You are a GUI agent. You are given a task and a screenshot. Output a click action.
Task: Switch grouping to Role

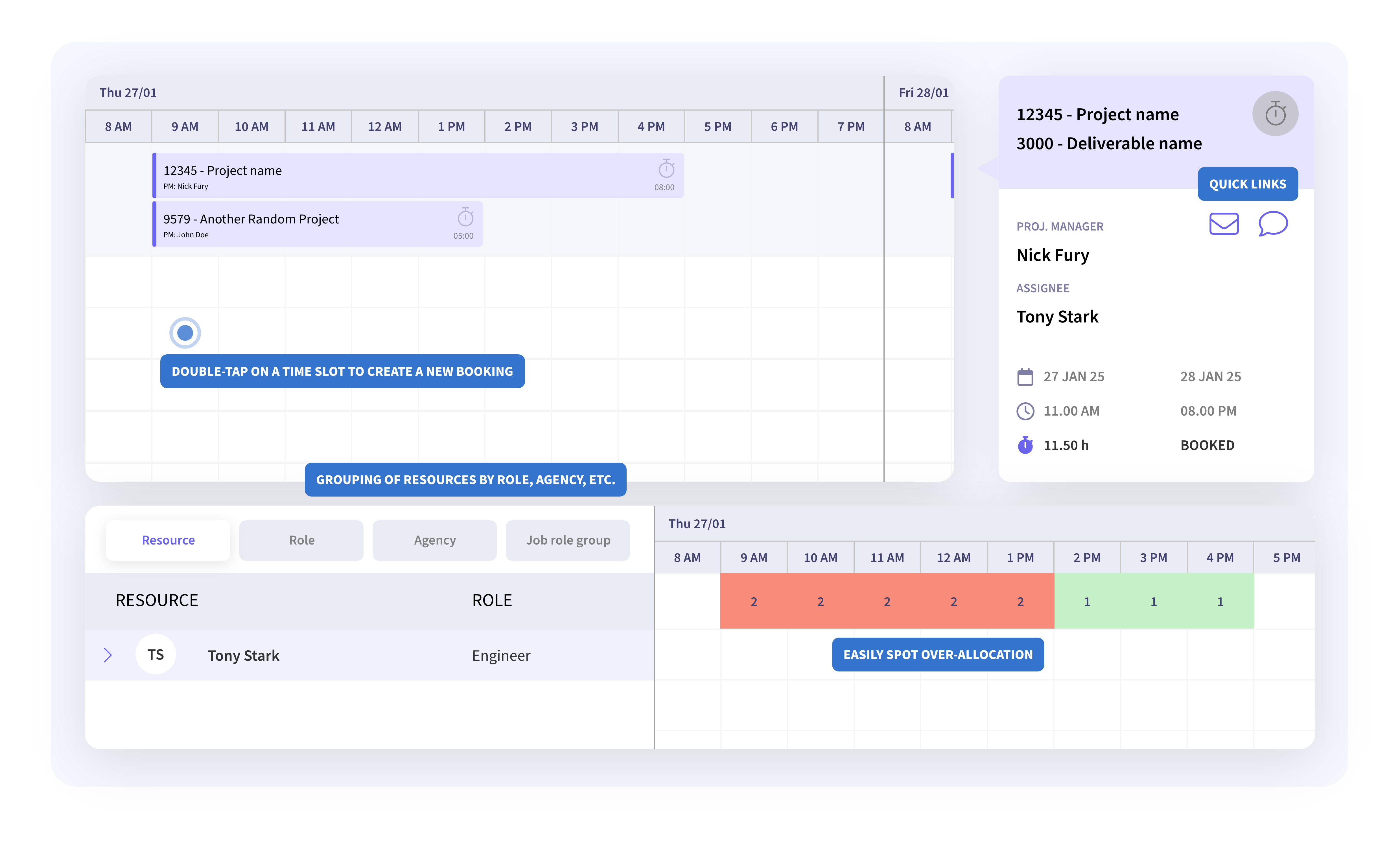coord(301,540)
